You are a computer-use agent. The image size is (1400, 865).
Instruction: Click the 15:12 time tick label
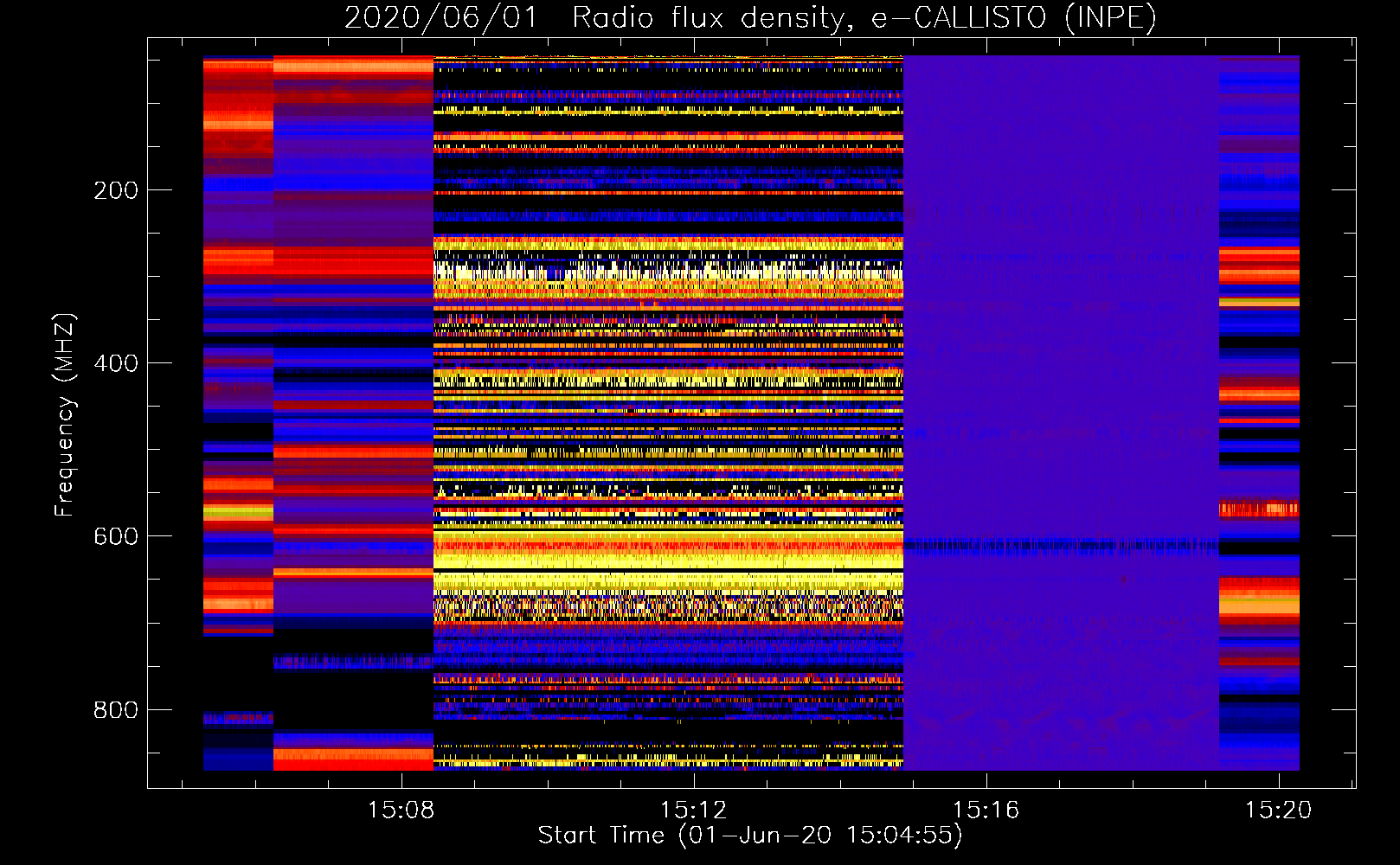click(x=693, y=810)
